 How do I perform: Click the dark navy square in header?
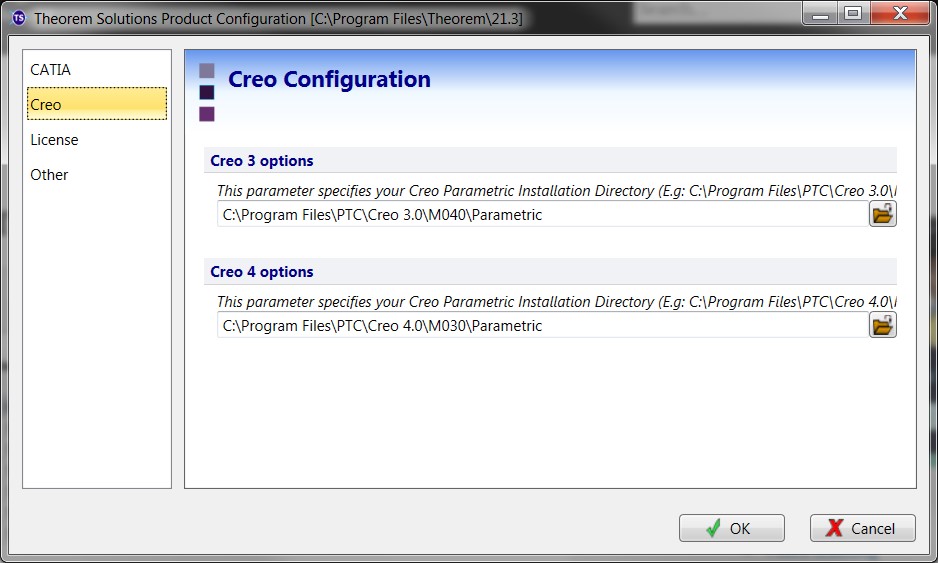click(207, 92)
